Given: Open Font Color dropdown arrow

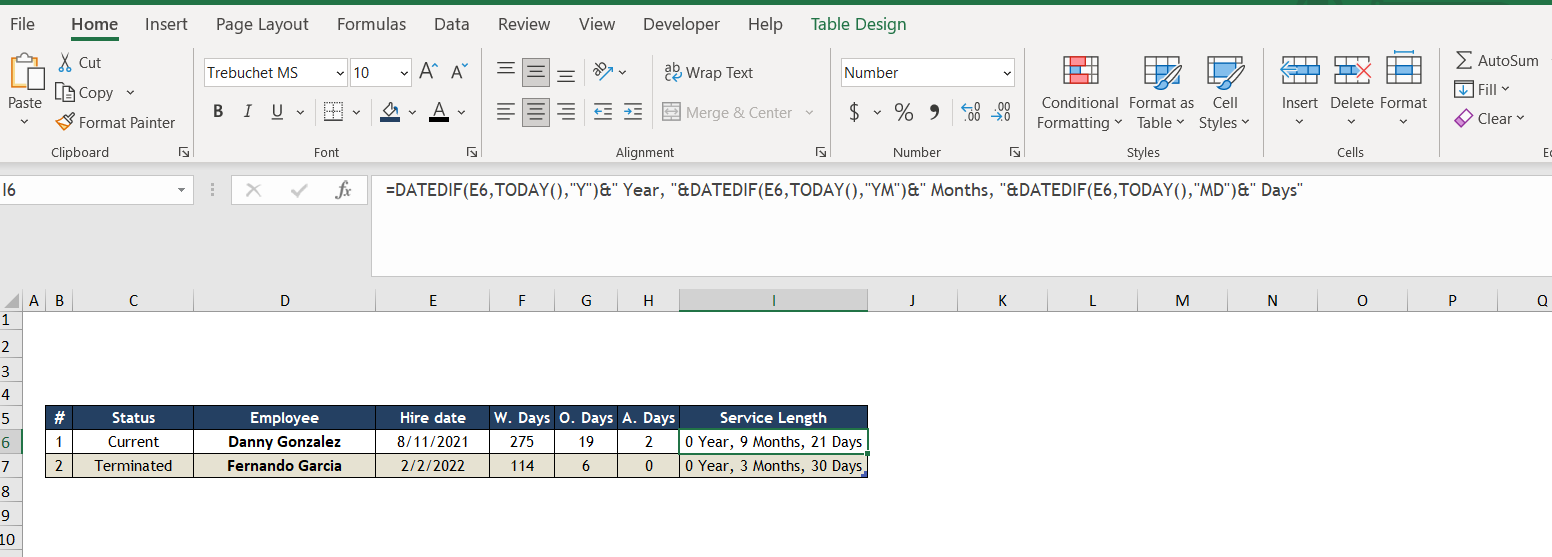Looking at the screenshot, I should [x=461, y=112].
